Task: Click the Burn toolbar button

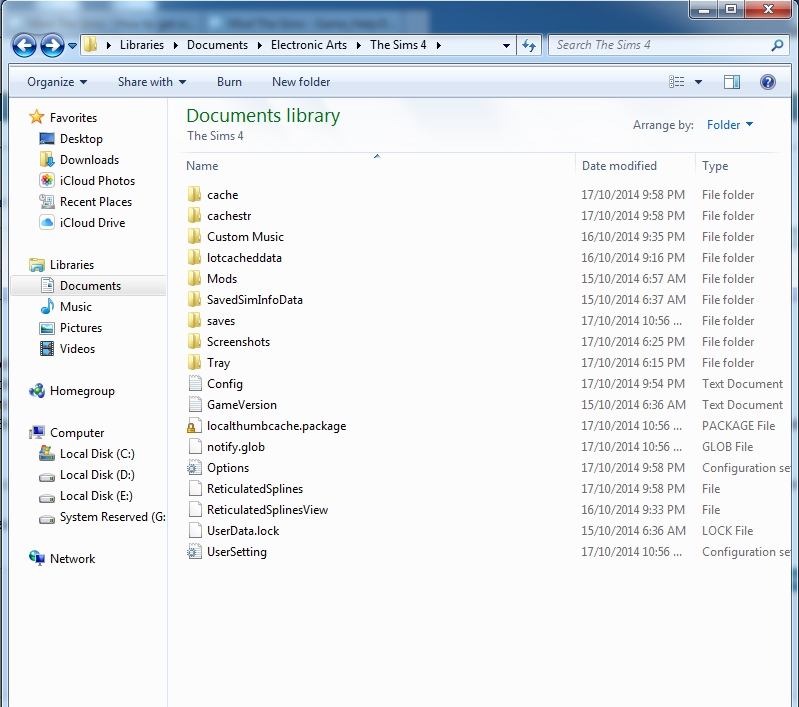Action: pyautogui.click(x=229, y=82)
